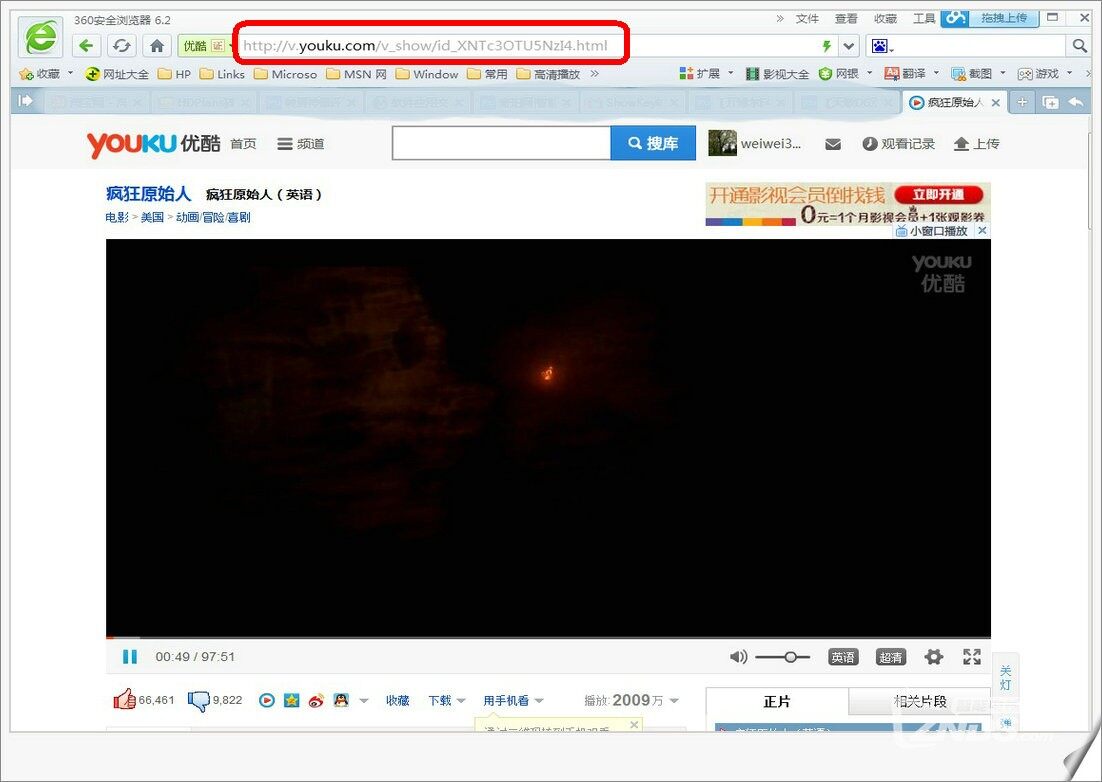Open the 翻译 translate tool
The height and width of the screenshot is (782, 1102).
point(905,73)
